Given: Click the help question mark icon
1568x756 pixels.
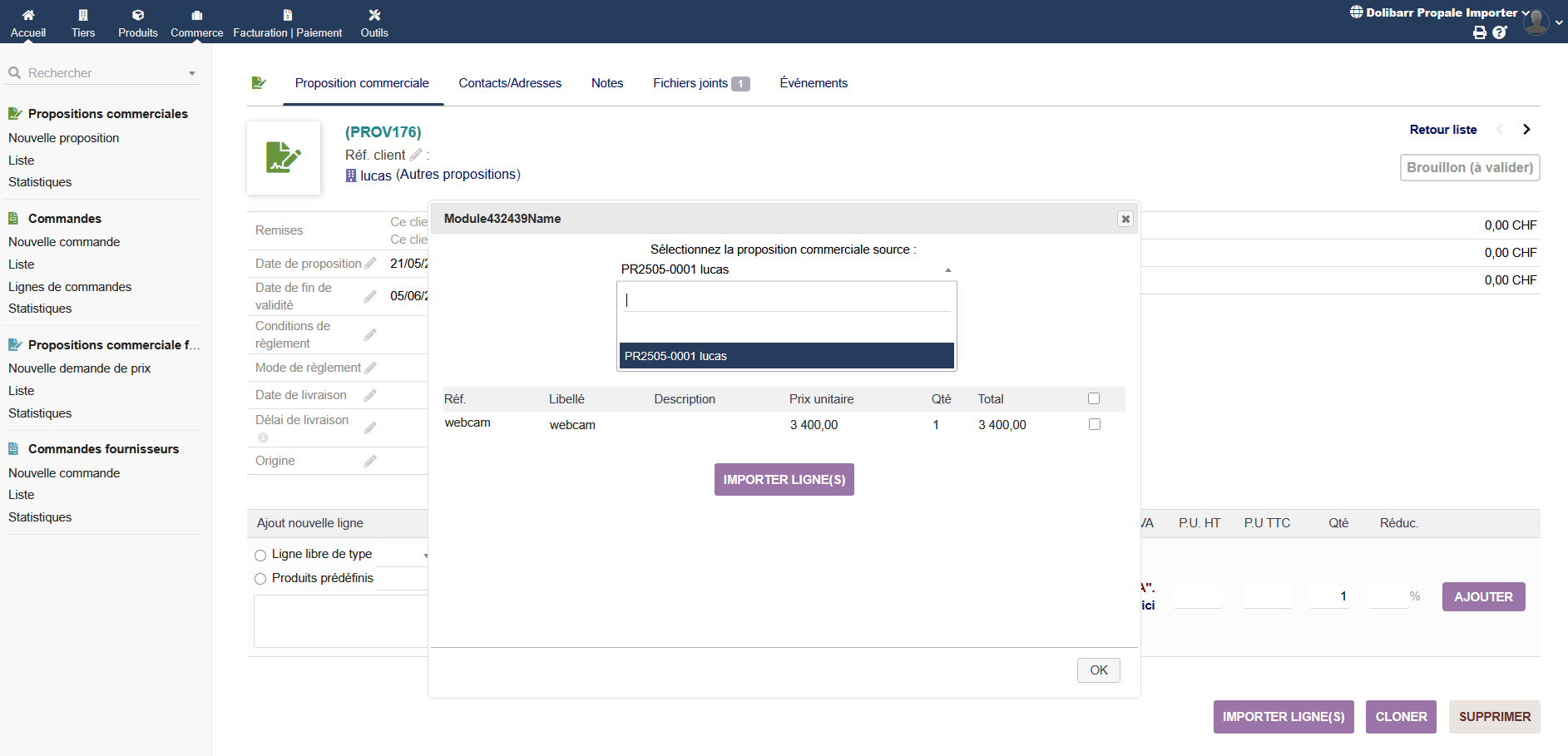Looking at the screenshot, I should [1499, 32].
